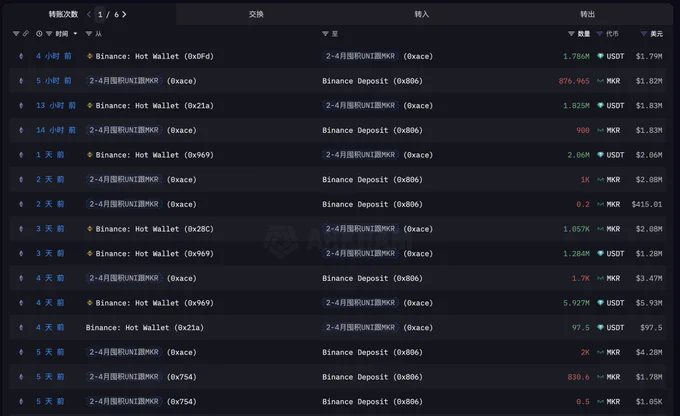Open the chain filter icon in the table header

tap(16, 33)
